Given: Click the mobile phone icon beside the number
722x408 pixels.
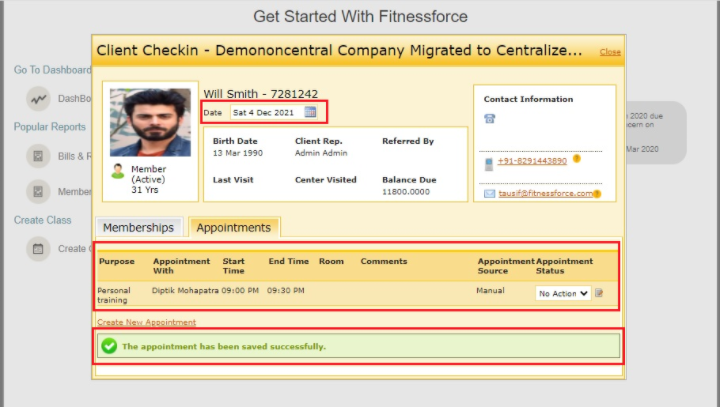Looking at the screenshot, I should pos(489,163).
